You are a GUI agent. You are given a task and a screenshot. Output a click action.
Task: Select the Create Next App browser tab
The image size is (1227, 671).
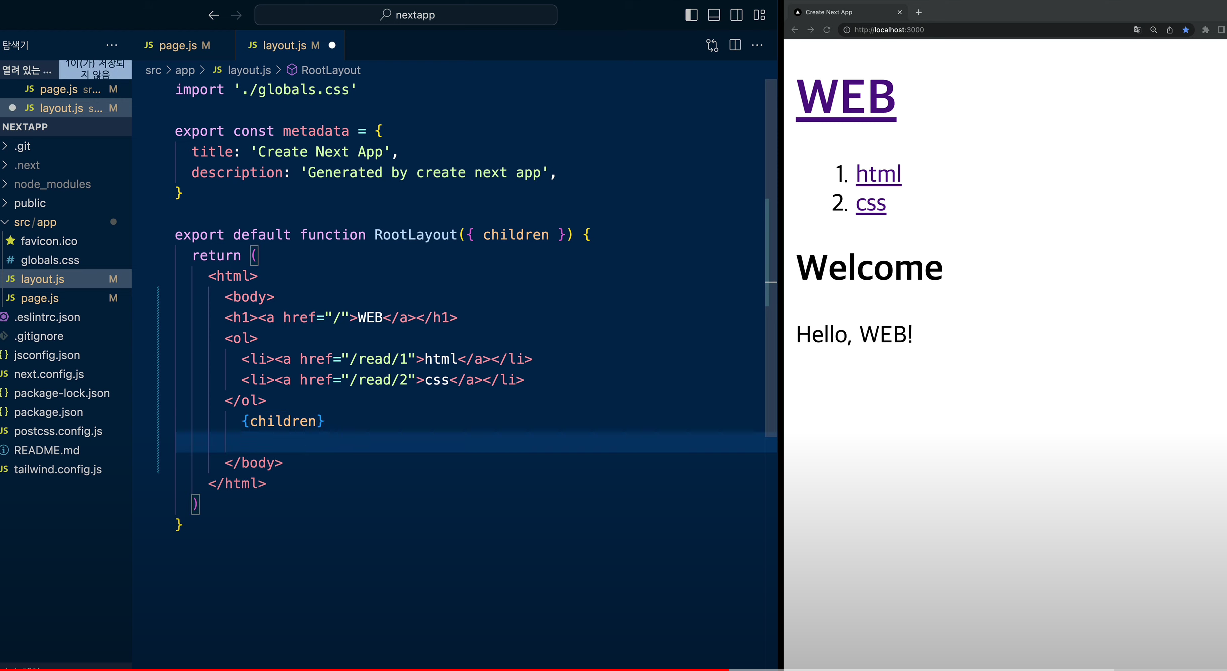click(848, 12)
